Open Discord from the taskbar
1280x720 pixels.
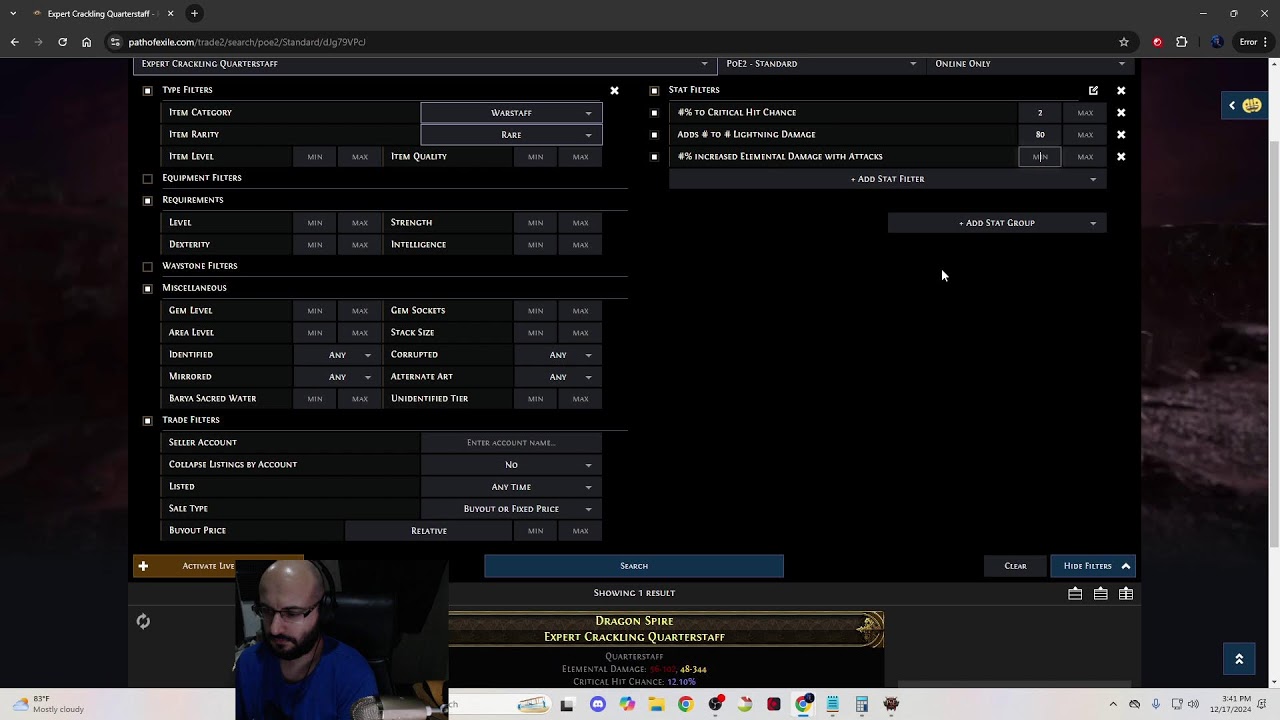[598, 704]
